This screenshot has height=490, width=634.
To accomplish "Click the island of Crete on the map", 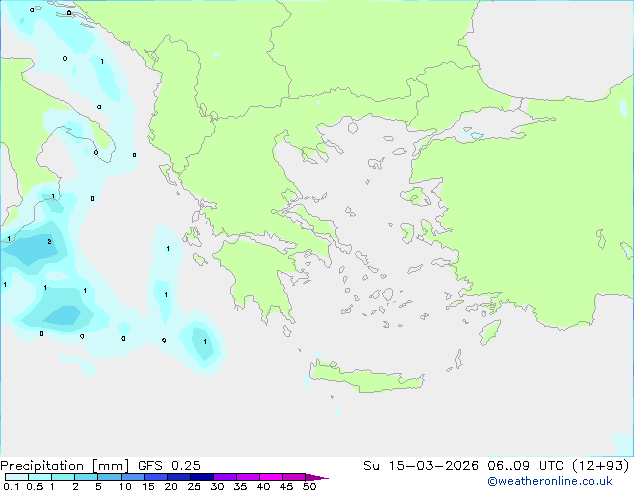I will [x=366, y=378].
